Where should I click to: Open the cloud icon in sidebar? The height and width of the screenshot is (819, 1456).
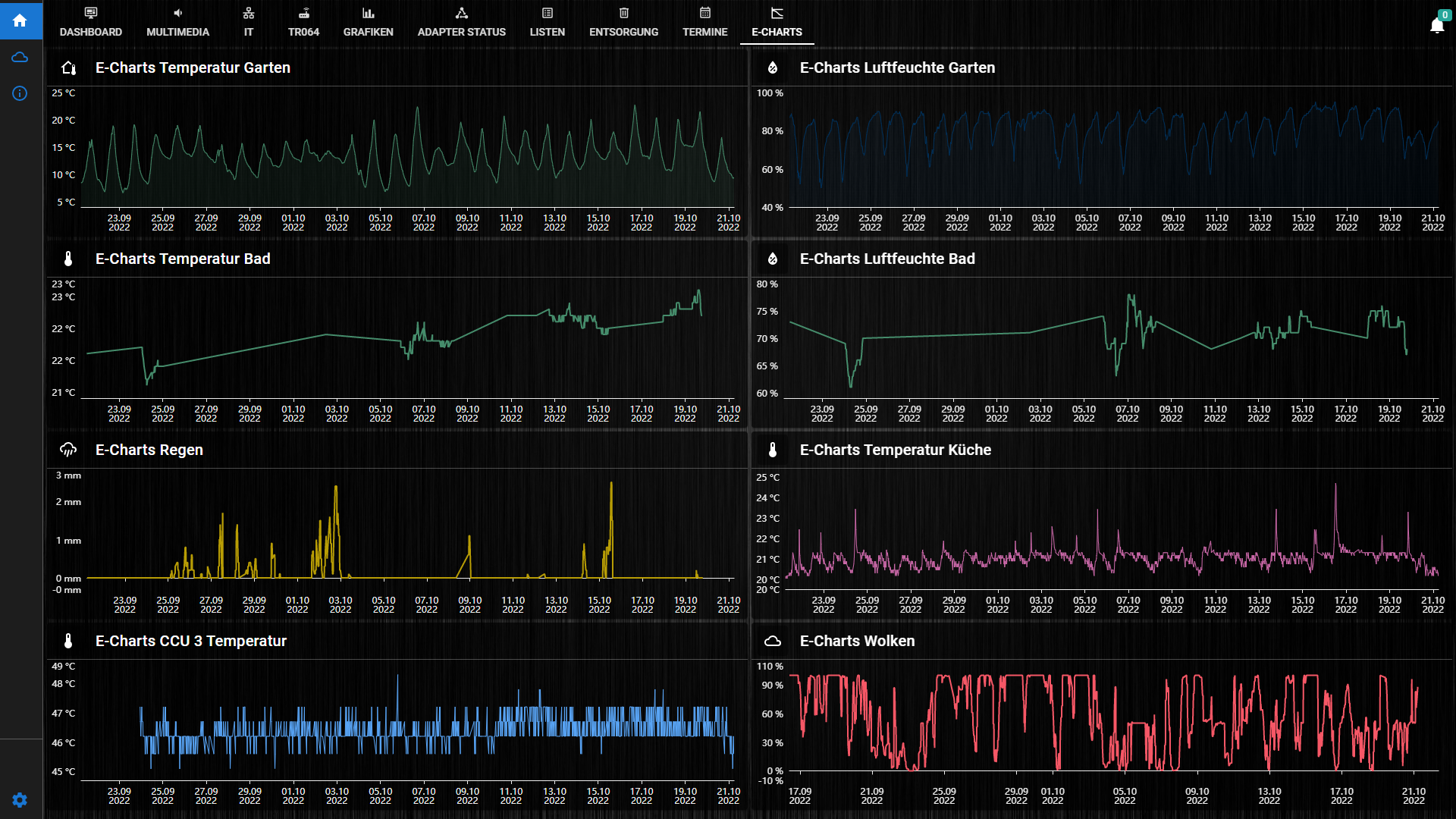20,58
